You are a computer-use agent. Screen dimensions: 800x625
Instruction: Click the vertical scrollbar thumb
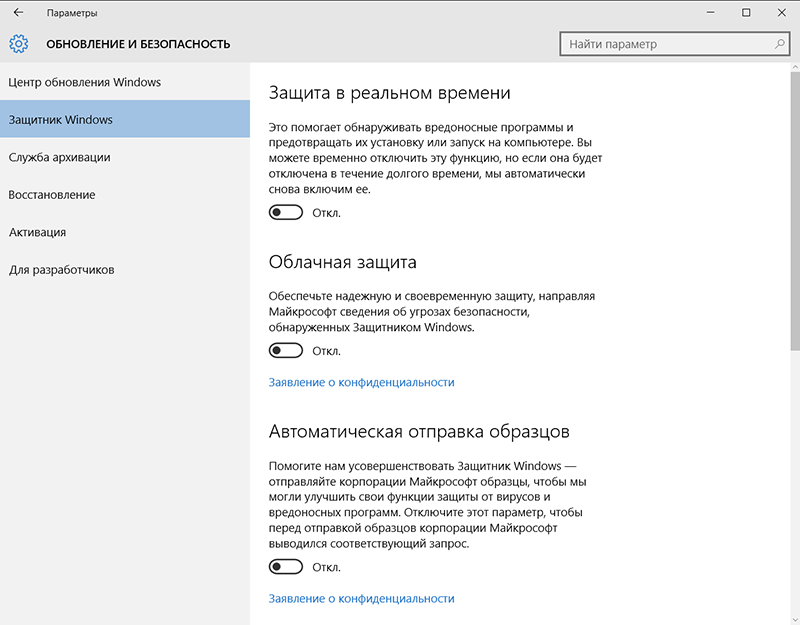click(x=795, y=211)
